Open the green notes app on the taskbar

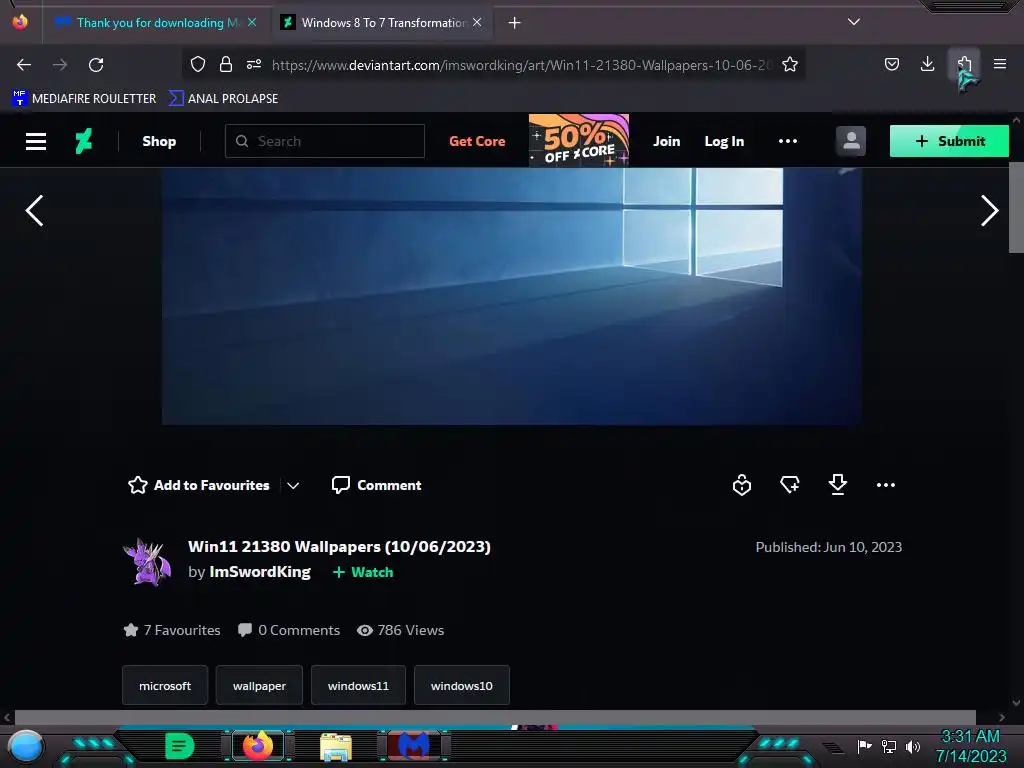click(x=180, y=746)
